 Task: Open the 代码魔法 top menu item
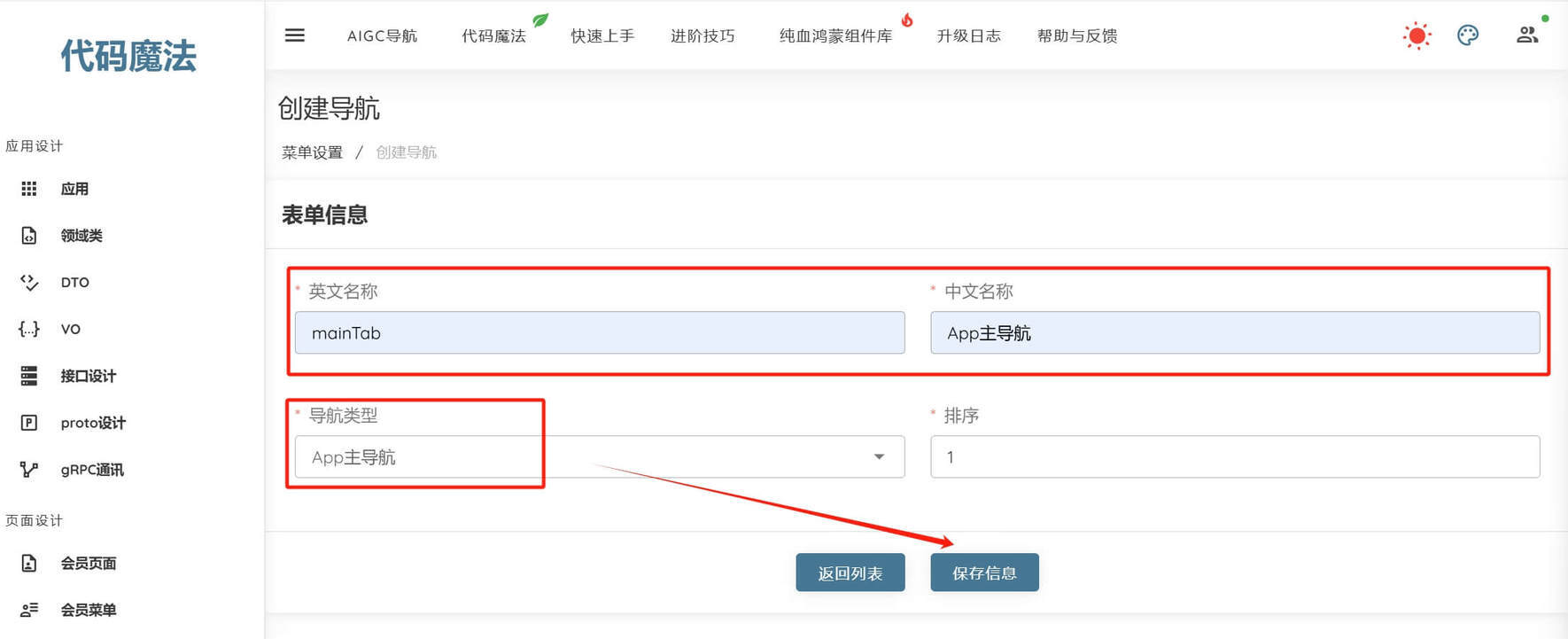coord(493,35)
